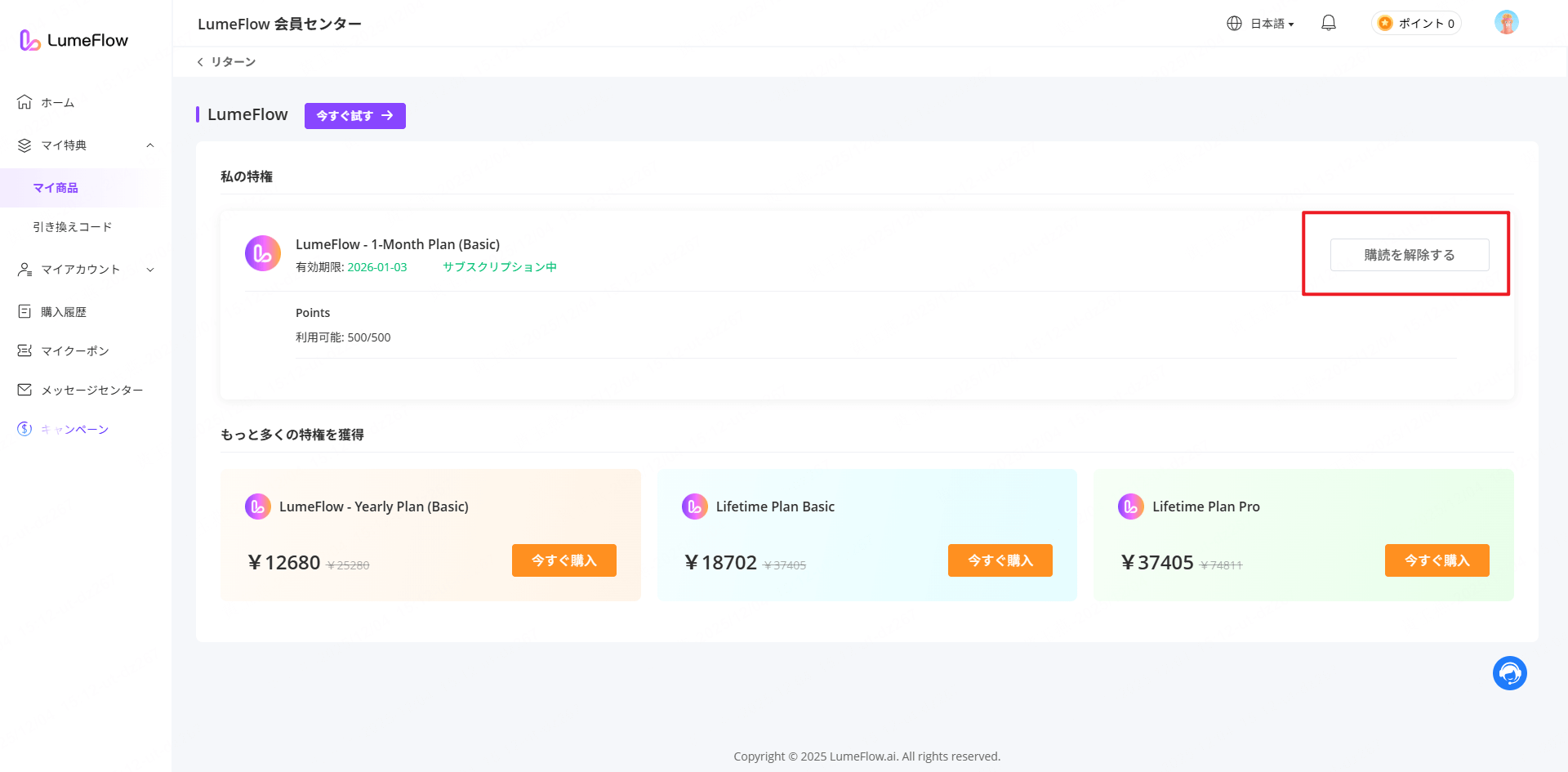Switch to the マイ商品 section
Screen dimensions: 1568x772
click(56, 187)
